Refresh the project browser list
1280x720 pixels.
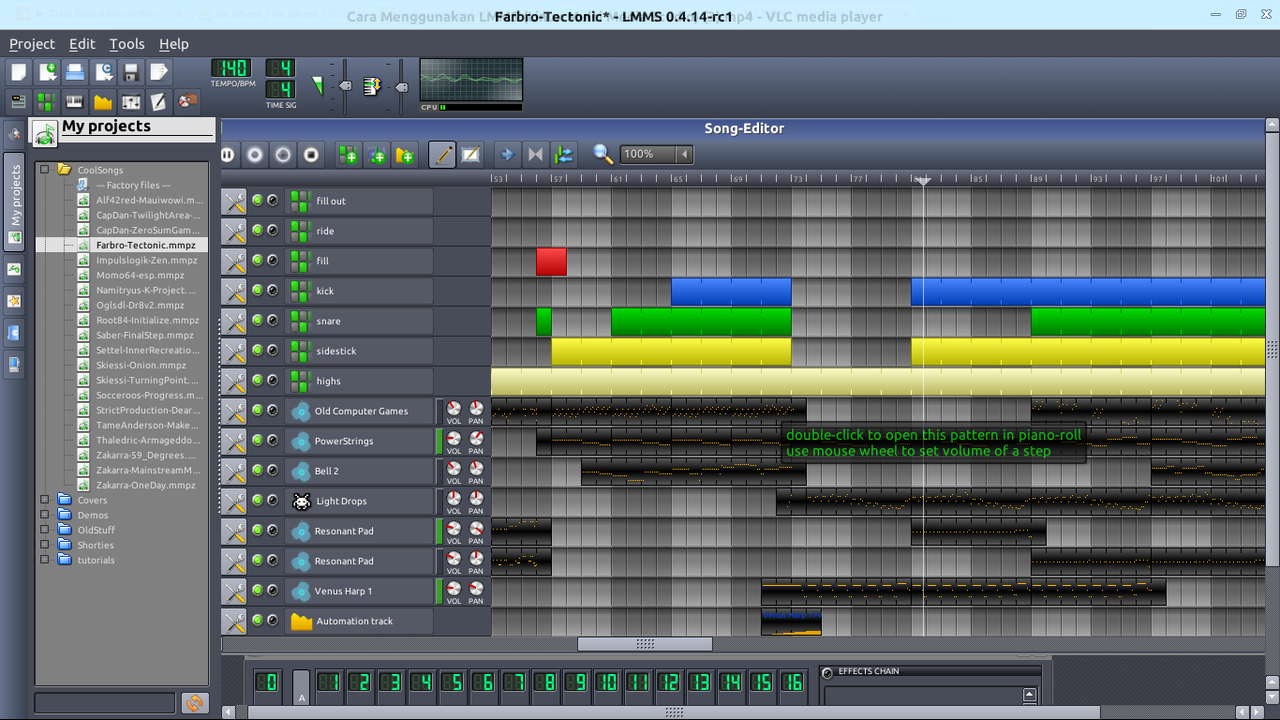(194, 703)
